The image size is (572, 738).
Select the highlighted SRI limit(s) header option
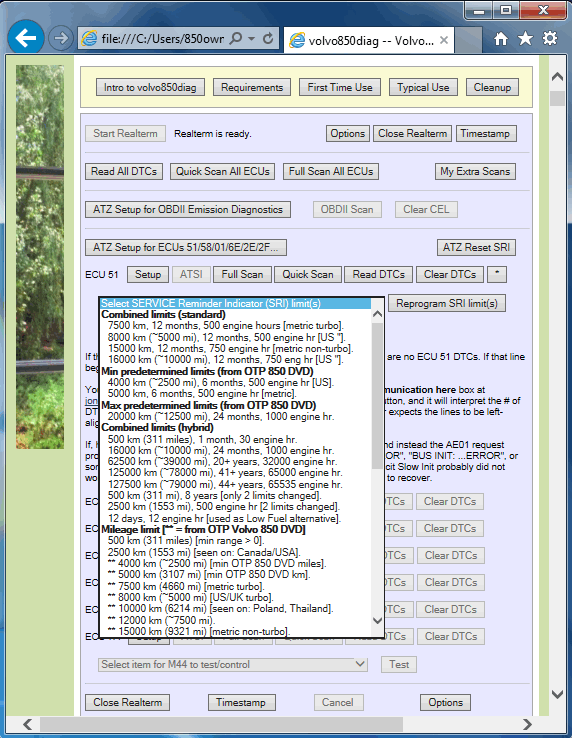(x=235, y=304)
